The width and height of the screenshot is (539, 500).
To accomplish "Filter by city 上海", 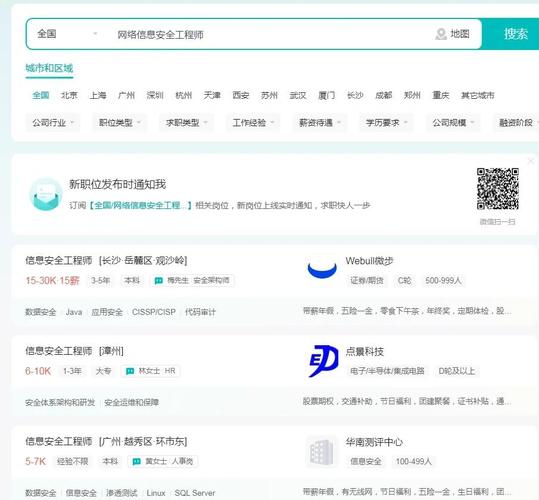I will 98,95.
